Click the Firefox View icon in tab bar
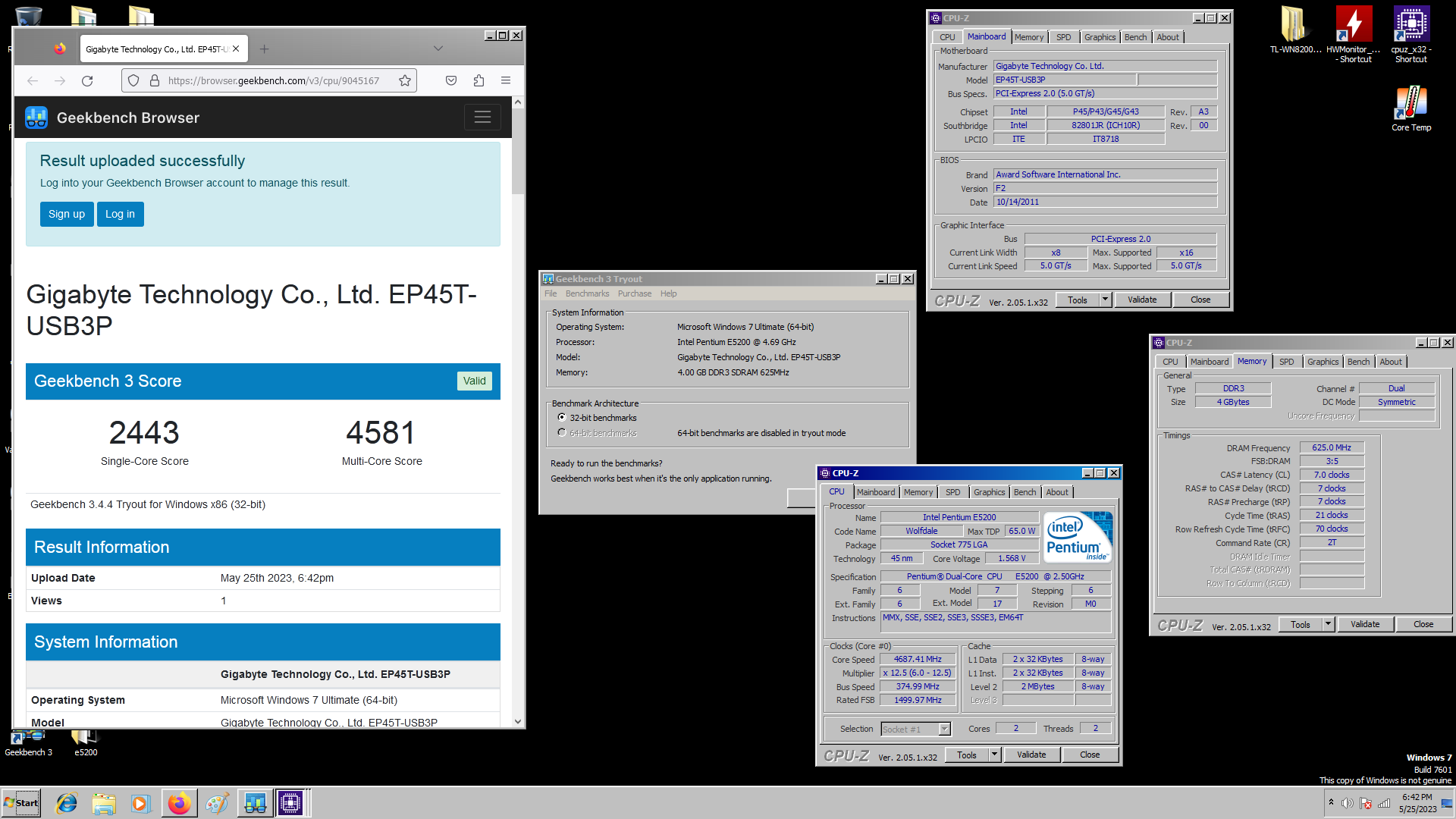1456x819 pixels. point(60,49)
